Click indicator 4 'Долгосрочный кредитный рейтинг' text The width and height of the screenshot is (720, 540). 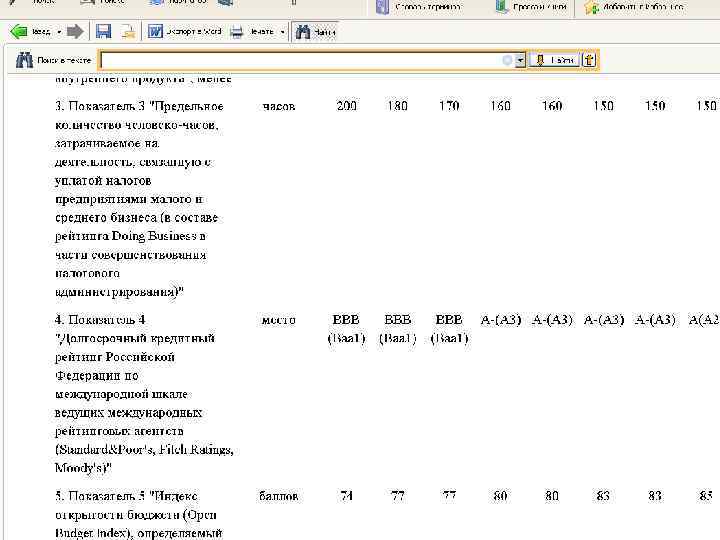[x=134, y=348]
